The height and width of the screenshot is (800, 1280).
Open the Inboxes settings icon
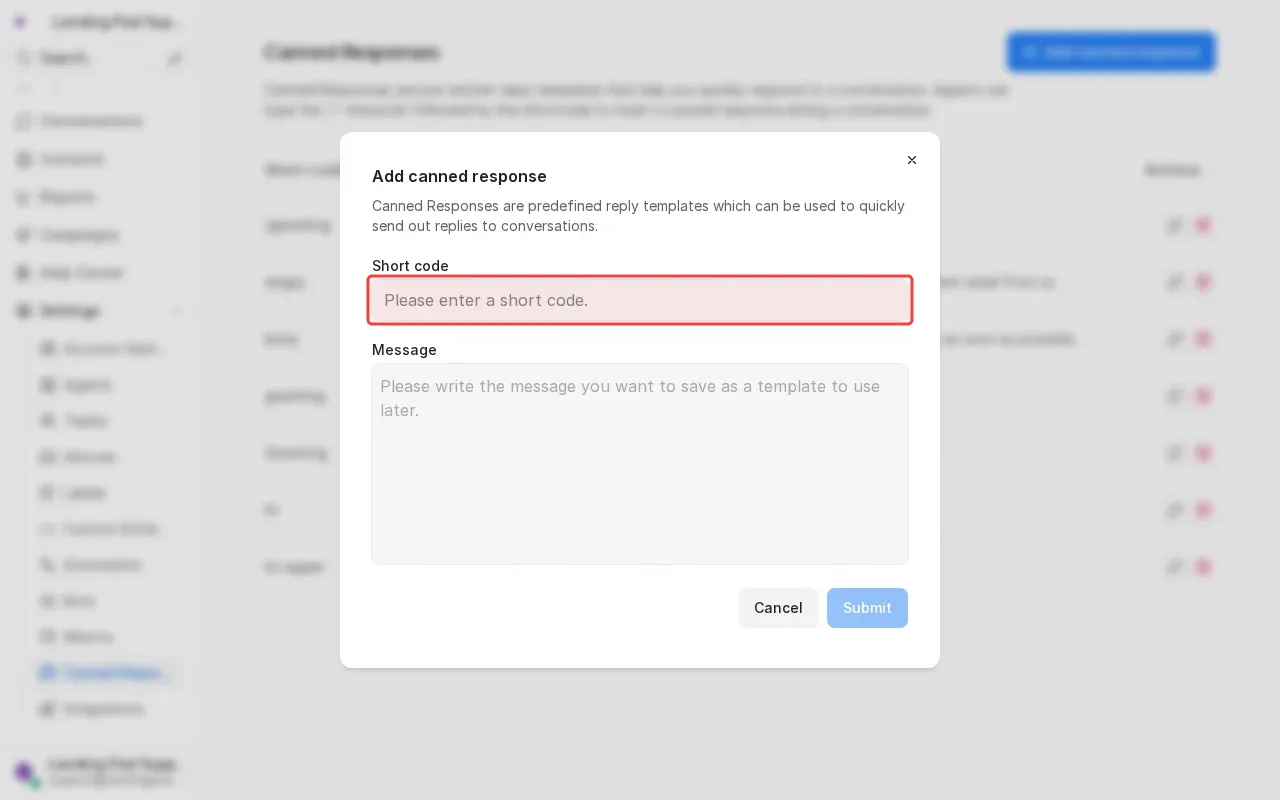90,457
